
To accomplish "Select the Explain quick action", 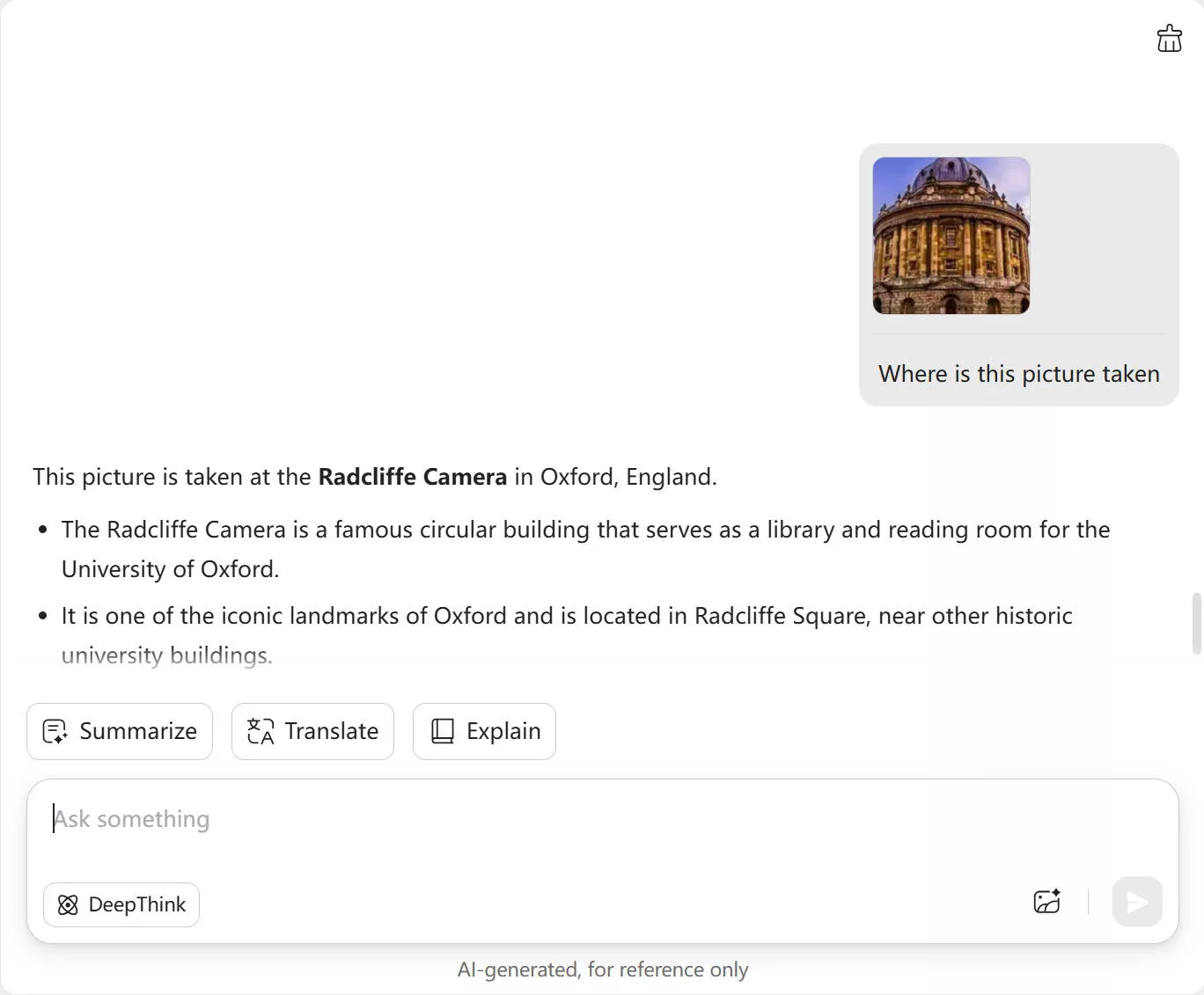I will [483, 731].
